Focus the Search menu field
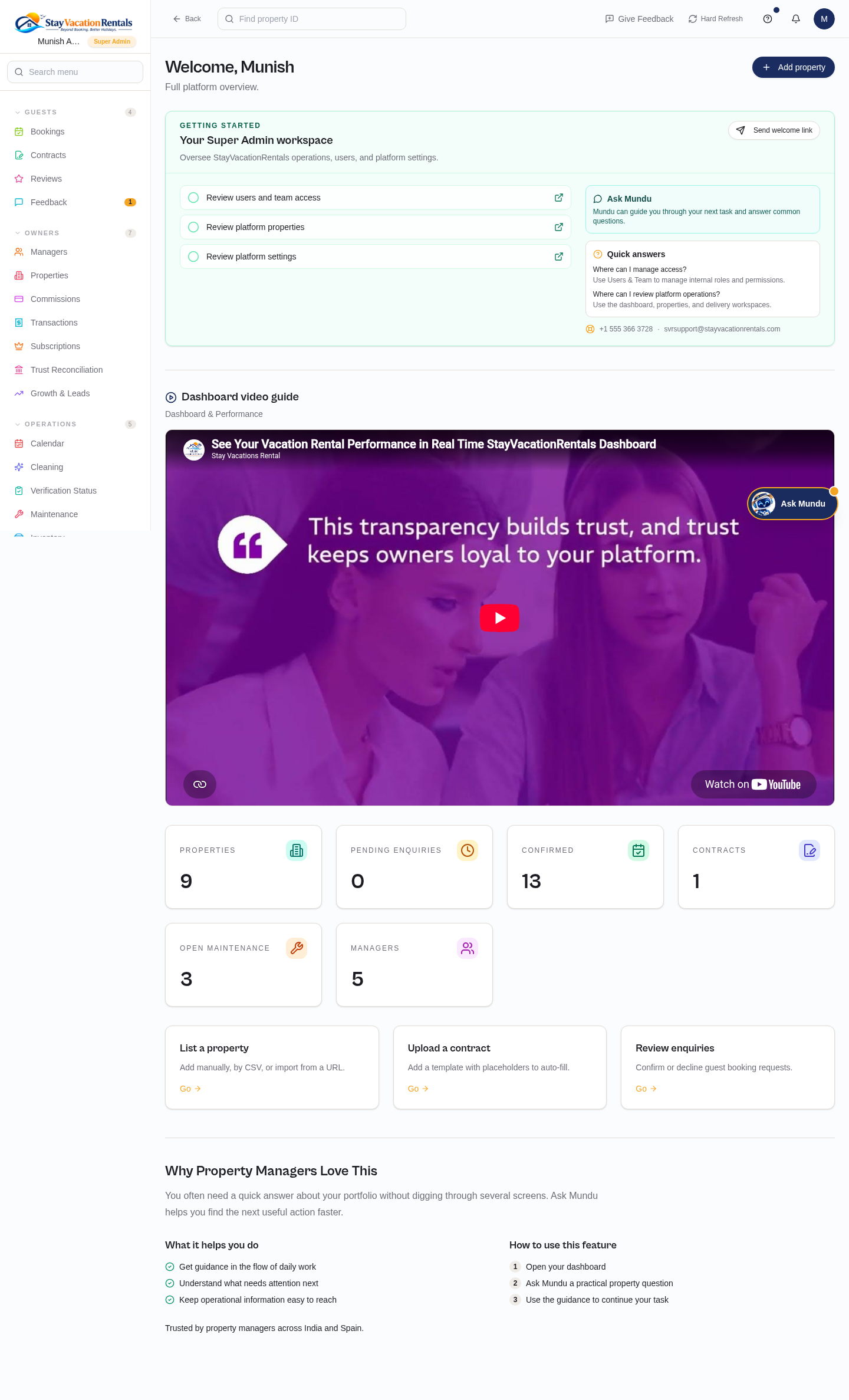Screen dimensions: 849x1400 (x=75, y=72)
